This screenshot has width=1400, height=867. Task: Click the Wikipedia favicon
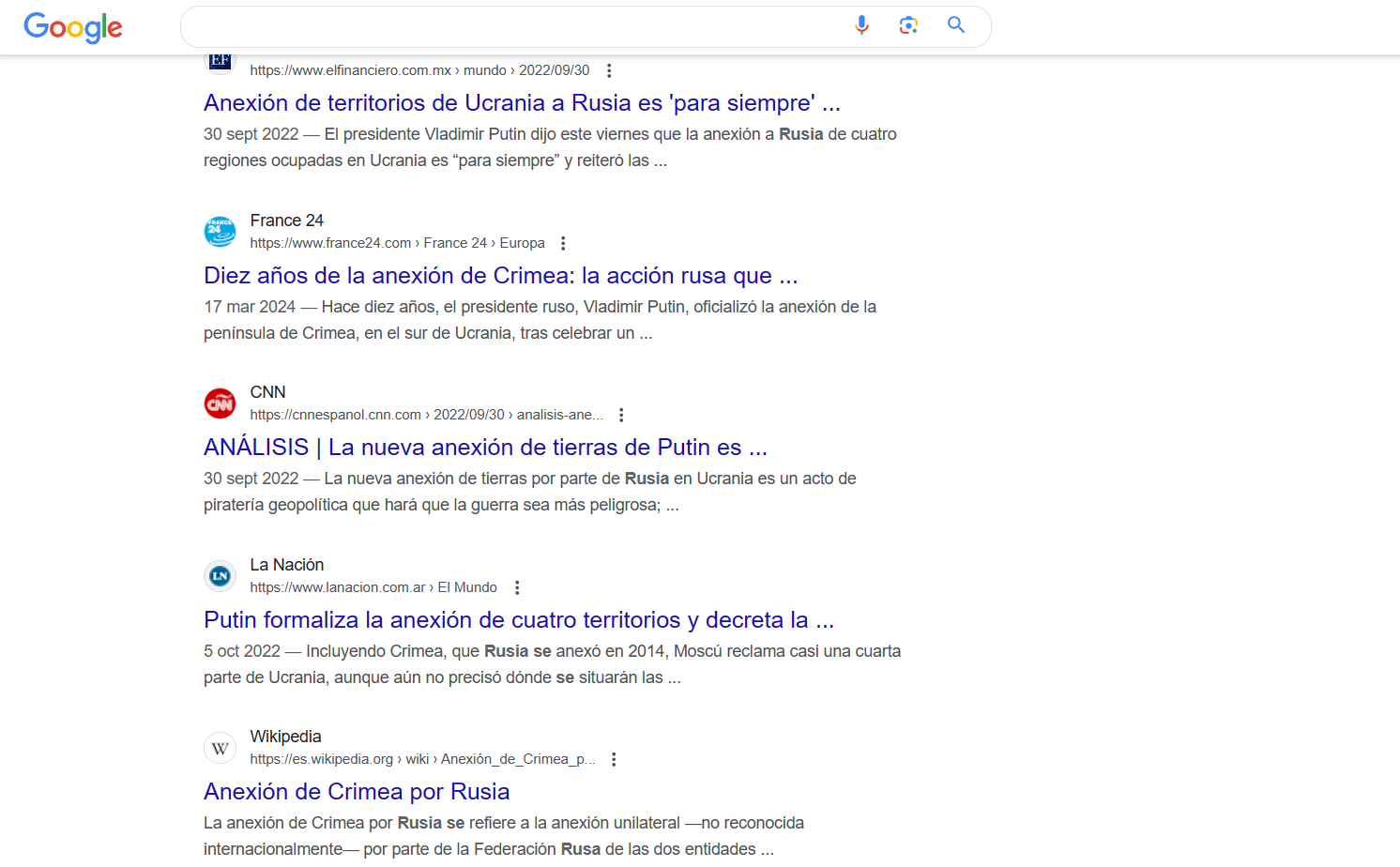(221, 748)
